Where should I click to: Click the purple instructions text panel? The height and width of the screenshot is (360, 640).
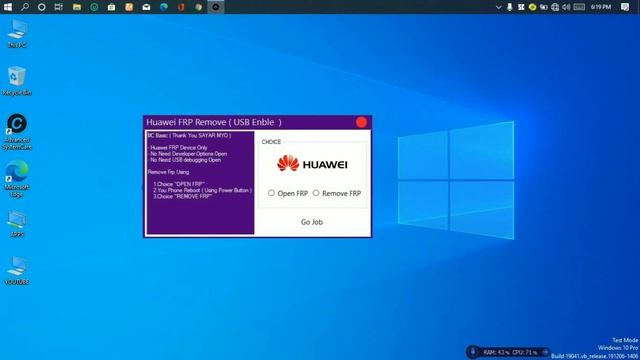200,182
